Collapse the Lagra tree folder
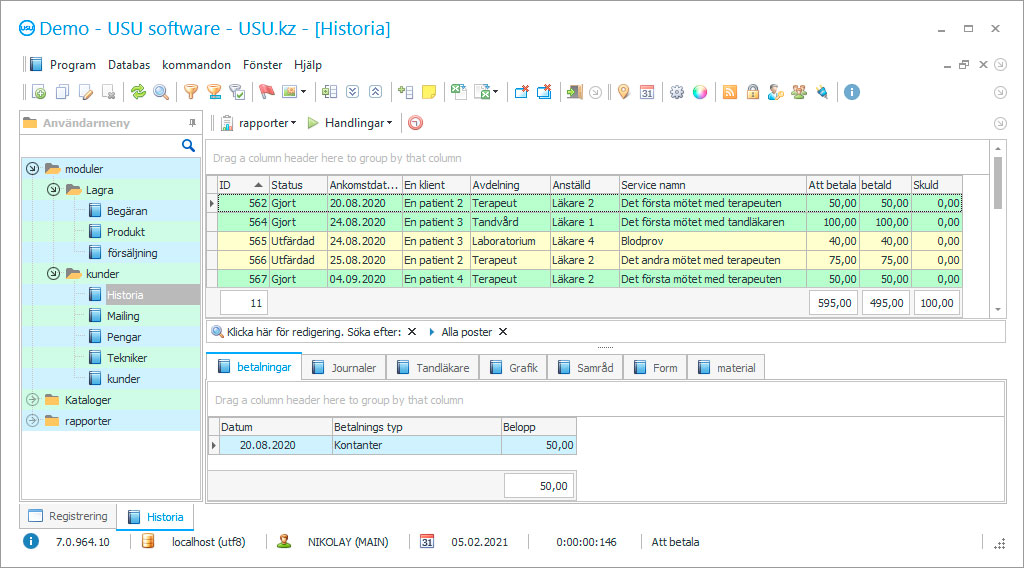 point(53,190)
